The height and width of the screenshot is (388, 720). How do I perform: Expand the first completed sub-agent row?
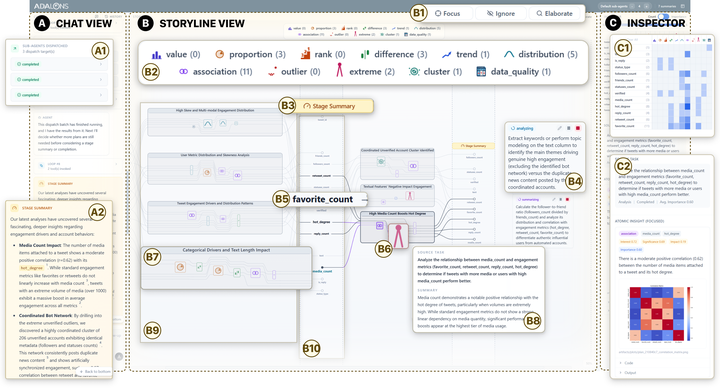coord(60,64)
